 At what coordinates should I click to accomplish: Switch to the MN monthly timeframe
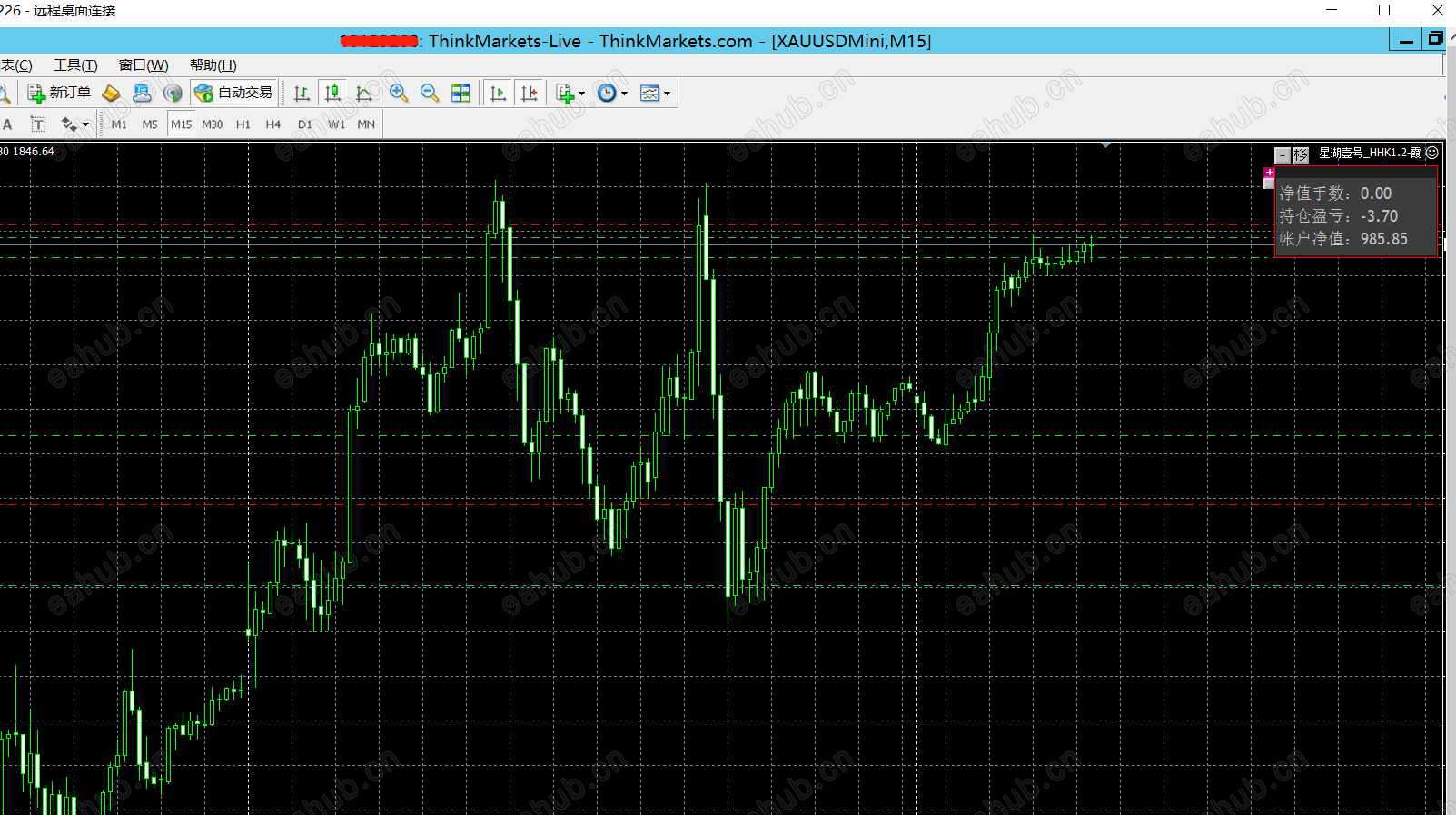click(366, 124)
